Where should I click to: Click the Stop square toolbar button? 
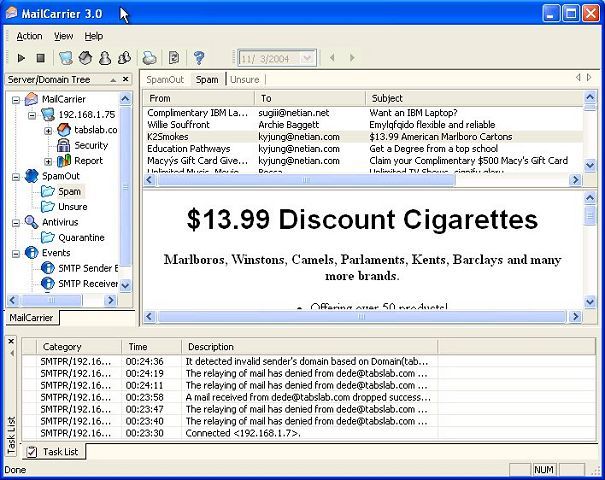[x=41, y=58]
